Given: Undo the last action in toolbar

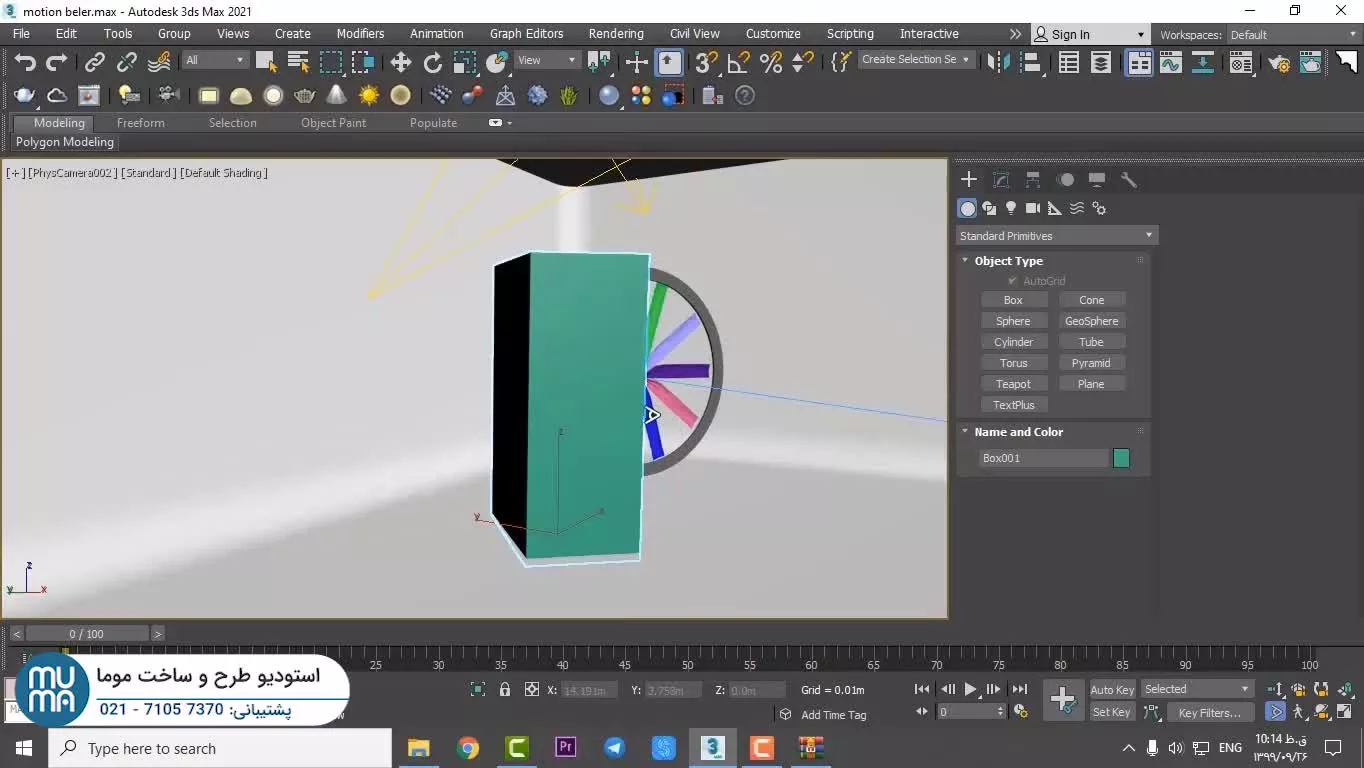Looking at the screenshot, I should coord(25,62).
